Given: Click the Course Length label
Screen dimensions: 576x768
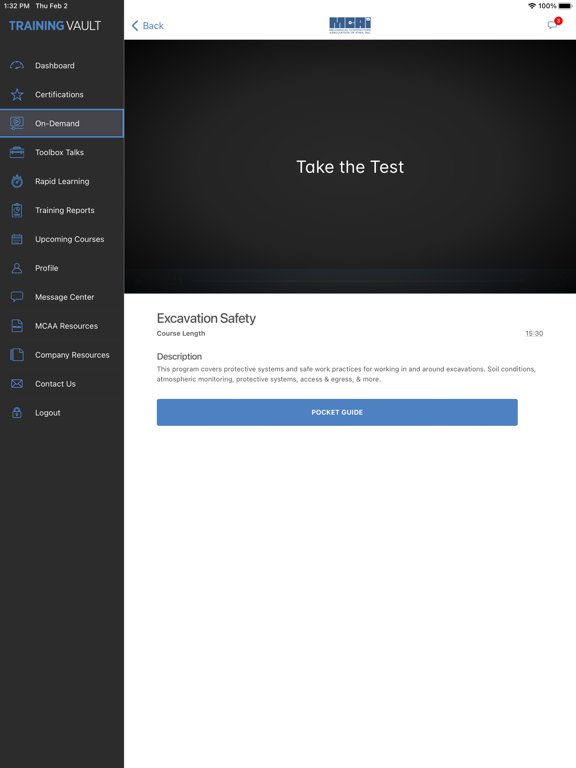Looking at the screenshot, I should tap(181, 334).
